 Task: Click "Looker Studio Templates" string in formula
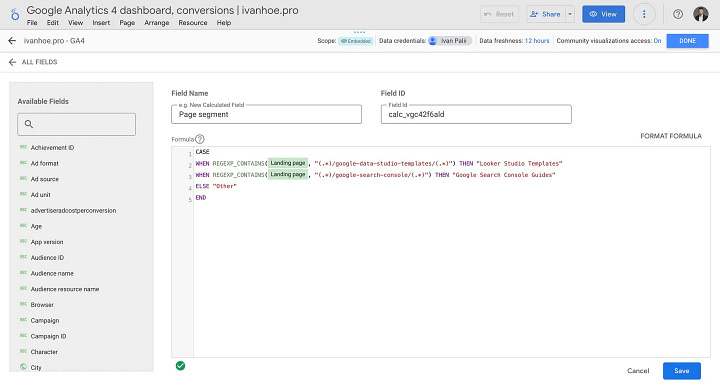click(x=519, y=163)
